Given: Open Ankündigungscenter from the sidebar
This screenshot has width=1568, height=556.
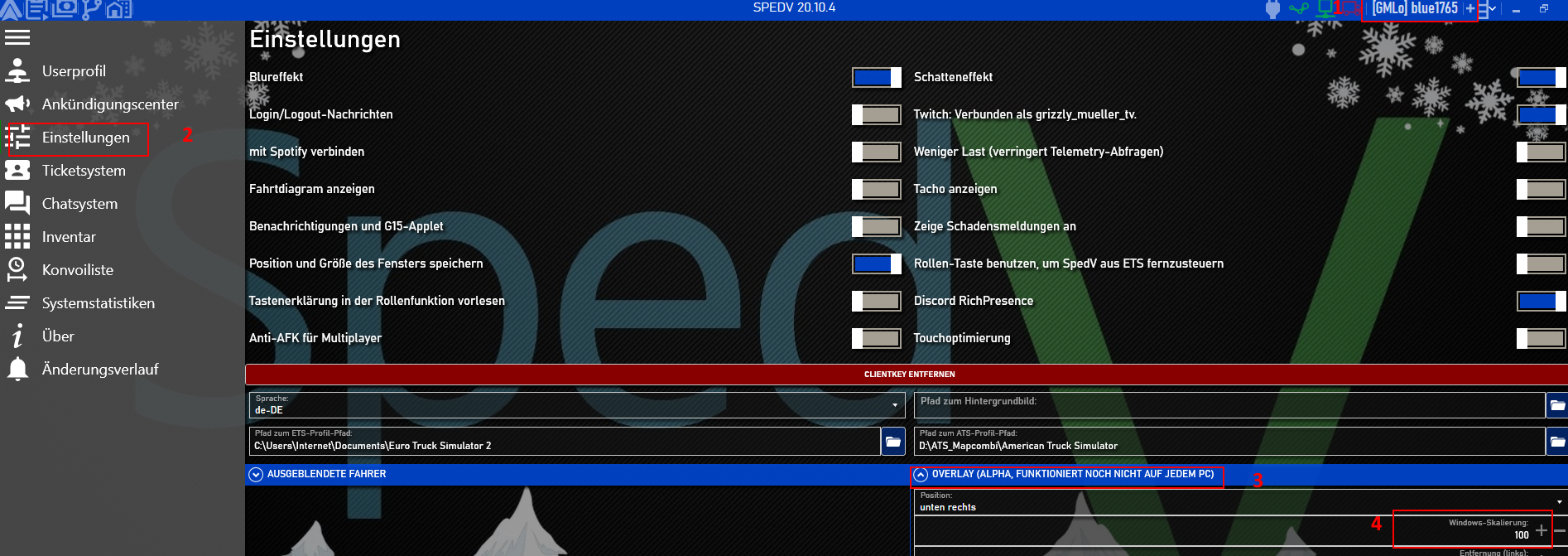Looking at the screenshot, I should (110, 104).
